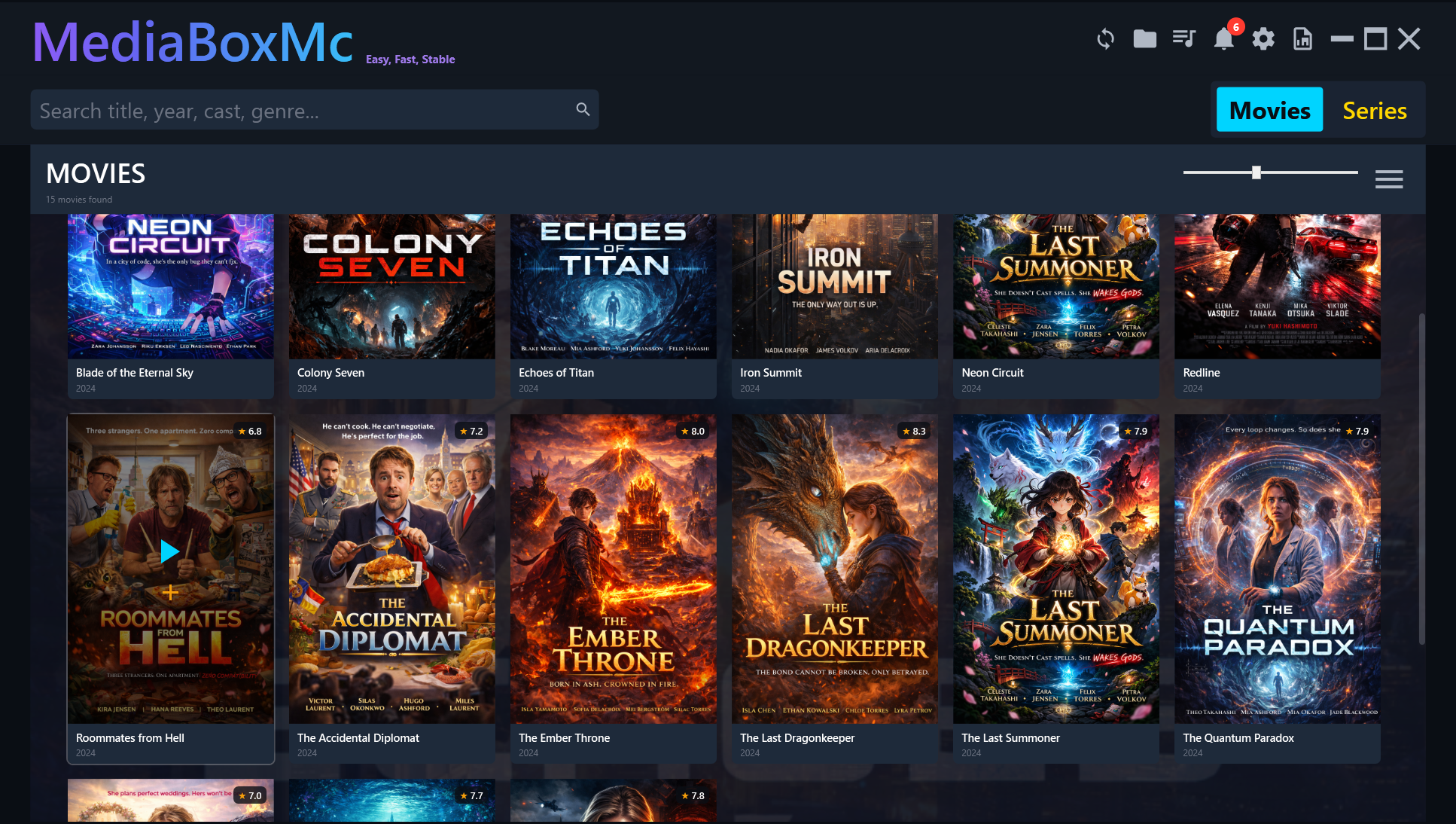The height and width of the screenshot is (824, 1456).
Task: Open the settings gear icon
Action: [x=1263, y=38]
